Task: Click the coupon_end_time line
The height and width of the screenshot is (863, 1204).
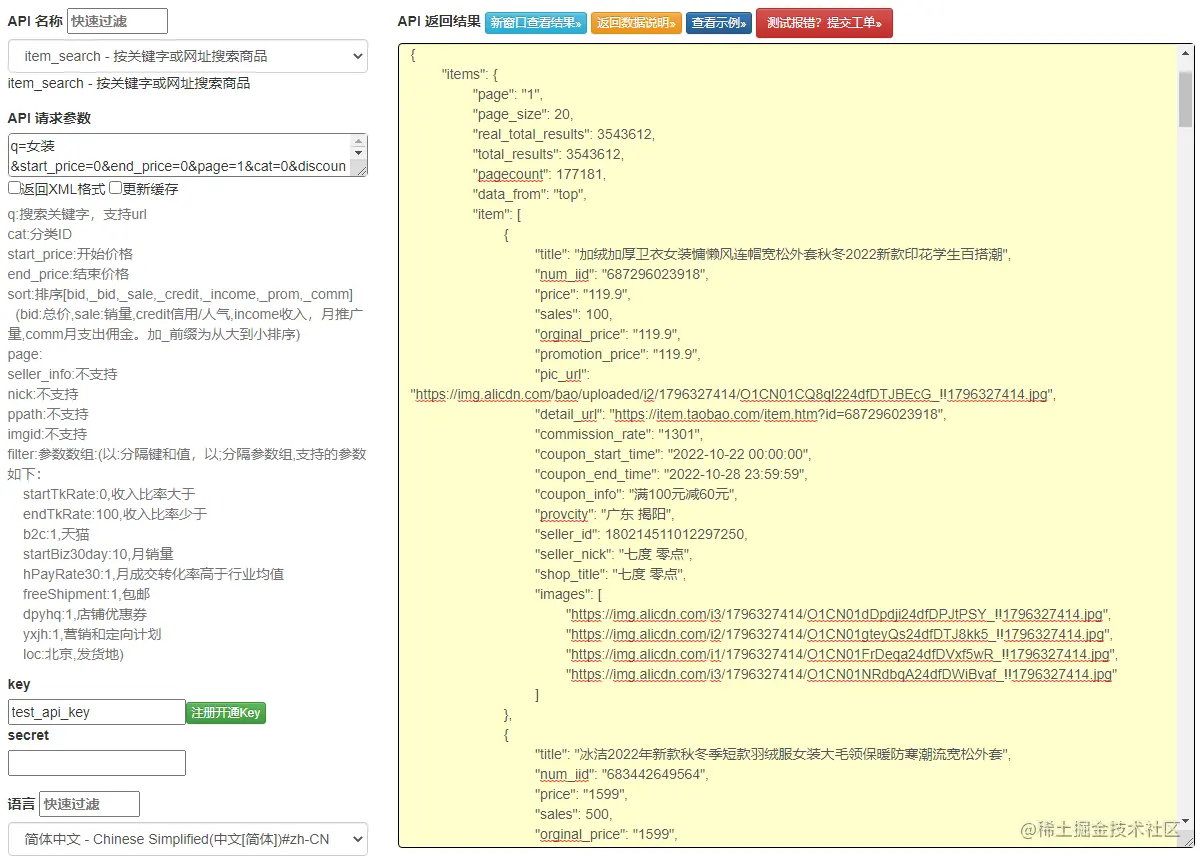Action: (x=672, y=474)
